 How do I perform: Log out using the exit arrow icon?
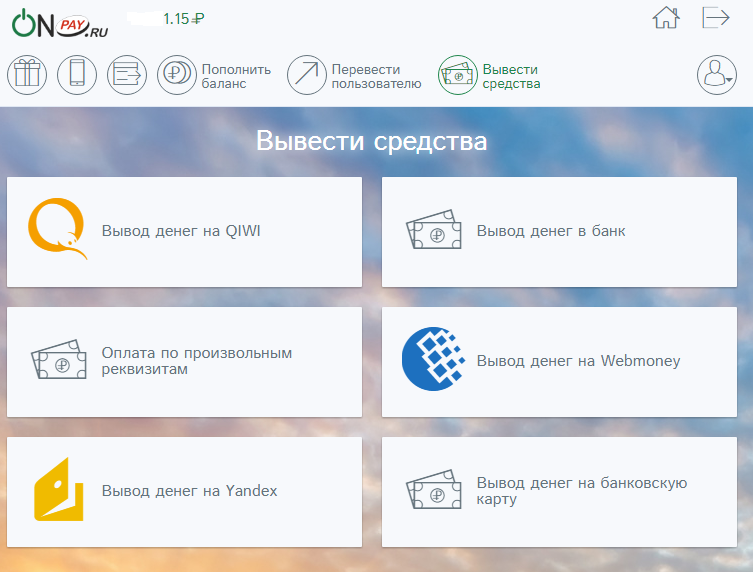coord(716,18)
